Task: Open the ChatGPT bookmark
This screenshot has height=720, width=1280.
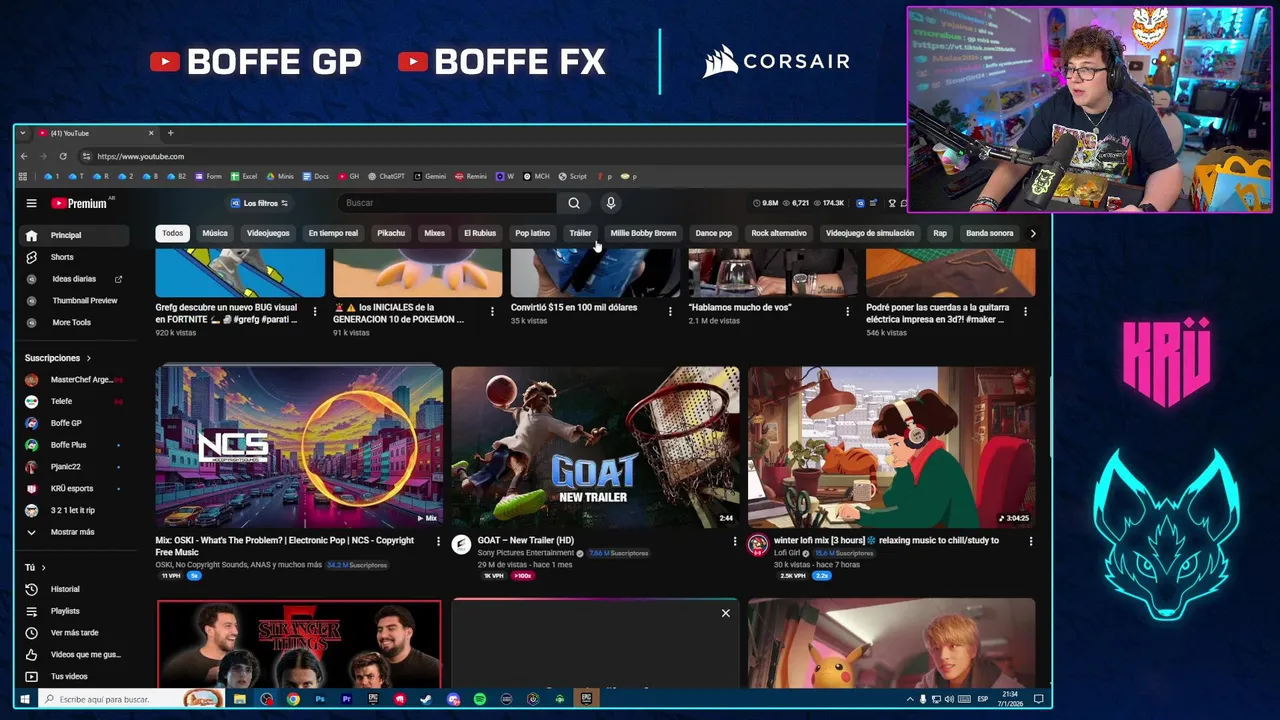Action: point(386,176)
